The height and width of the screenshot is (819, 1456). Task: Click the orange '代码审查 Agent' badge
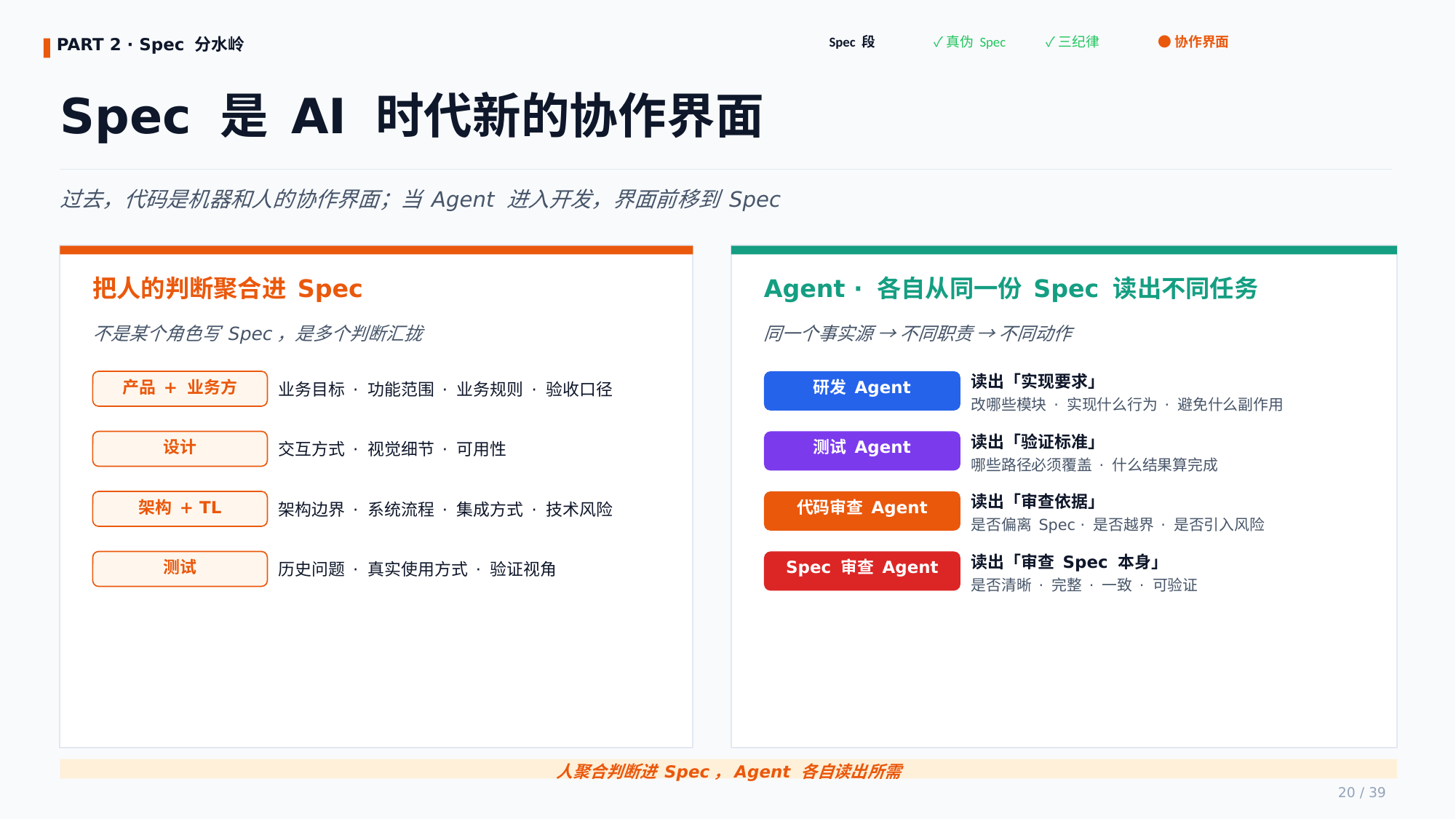tap(862, 510)
